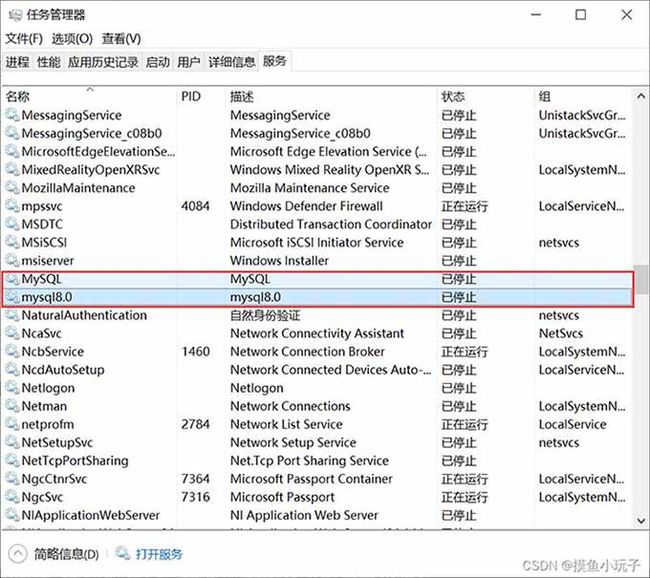
Task: Click the service icon beside NgcCtnrSvc
Action: [12, 479]
